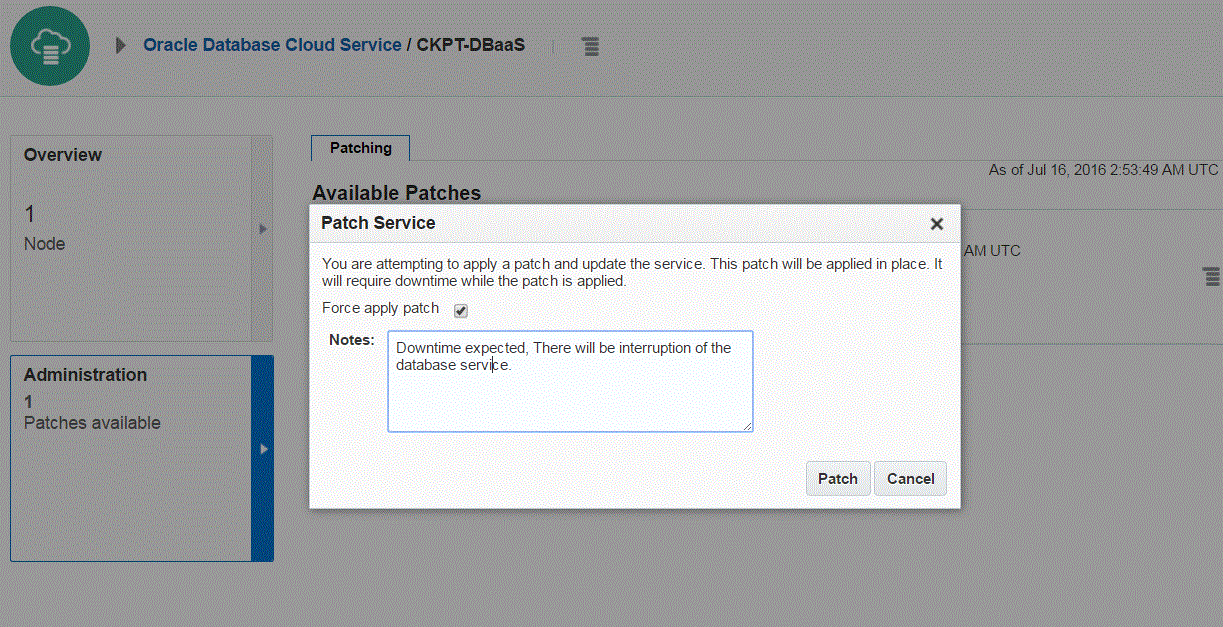Toggle the Force apply patch checkbox
This screenshot has width=1223, height=627.
pos(461,310)
